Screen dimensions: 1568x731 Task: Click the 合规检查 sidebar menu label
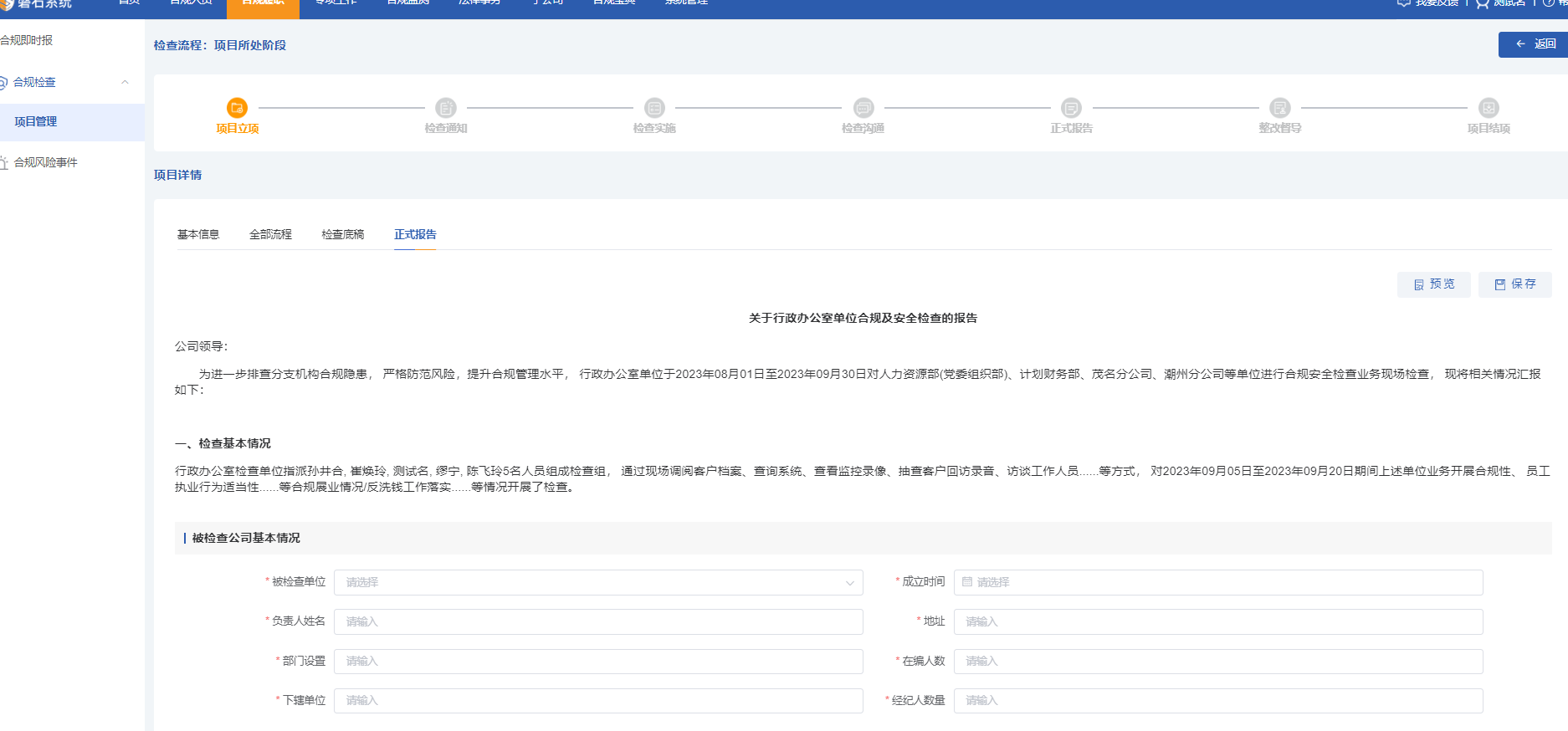pos(34,82)
